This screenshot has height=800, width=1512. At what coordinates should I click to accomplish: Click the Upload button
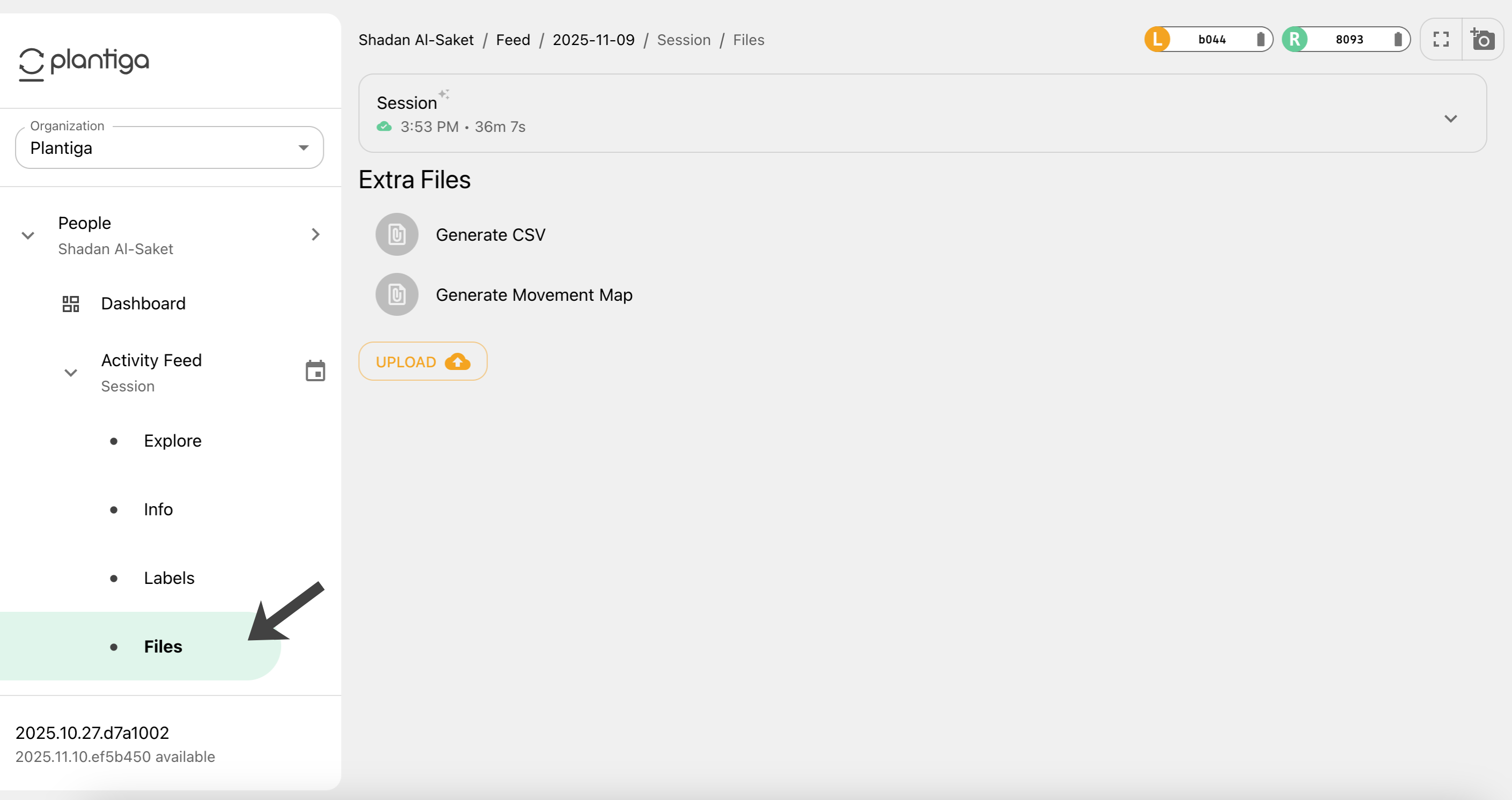pyautogui.click(x=423, y=361)
